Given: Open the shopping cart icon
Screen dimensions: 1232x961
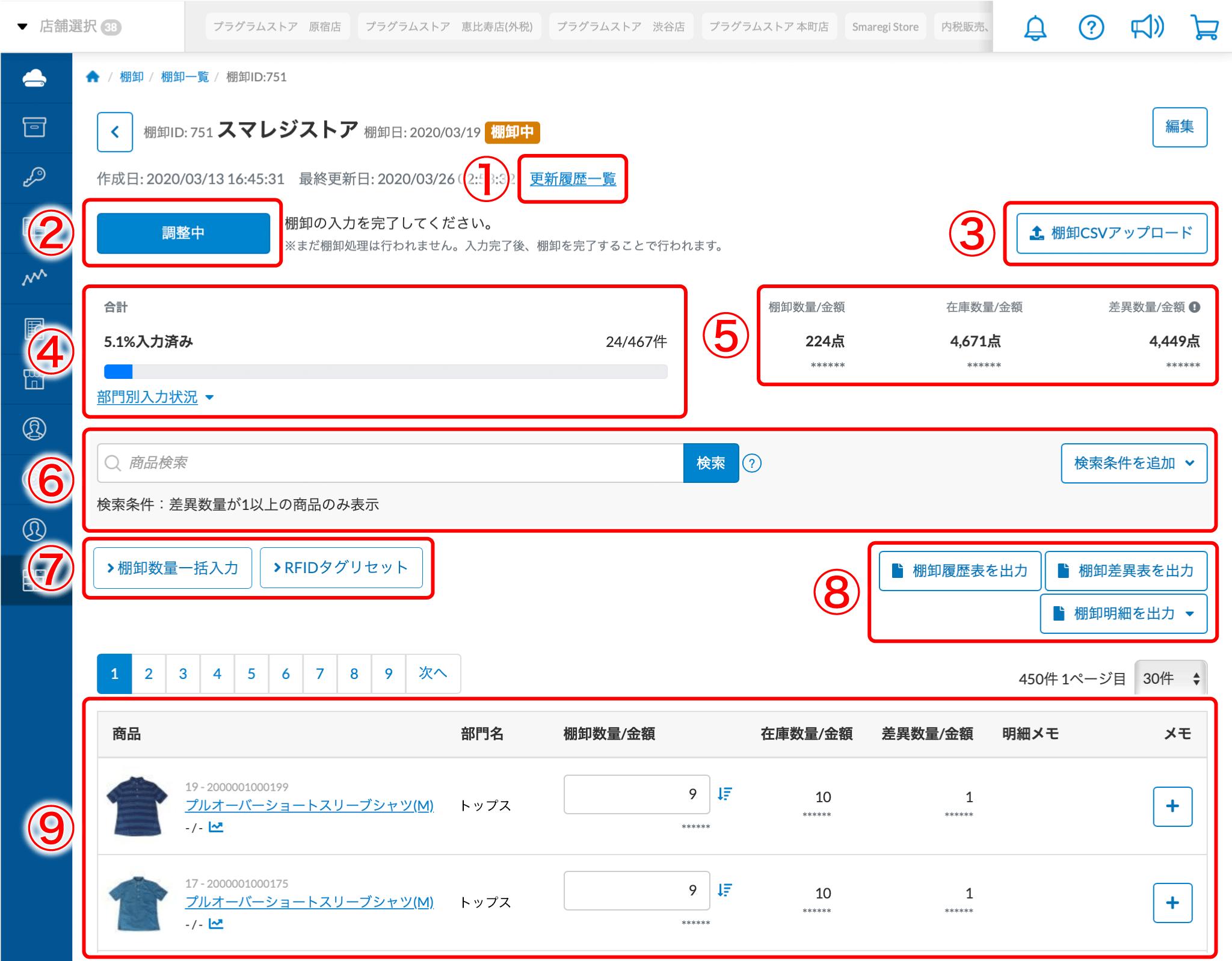Looking at the screenshot, I should 1204,28.
